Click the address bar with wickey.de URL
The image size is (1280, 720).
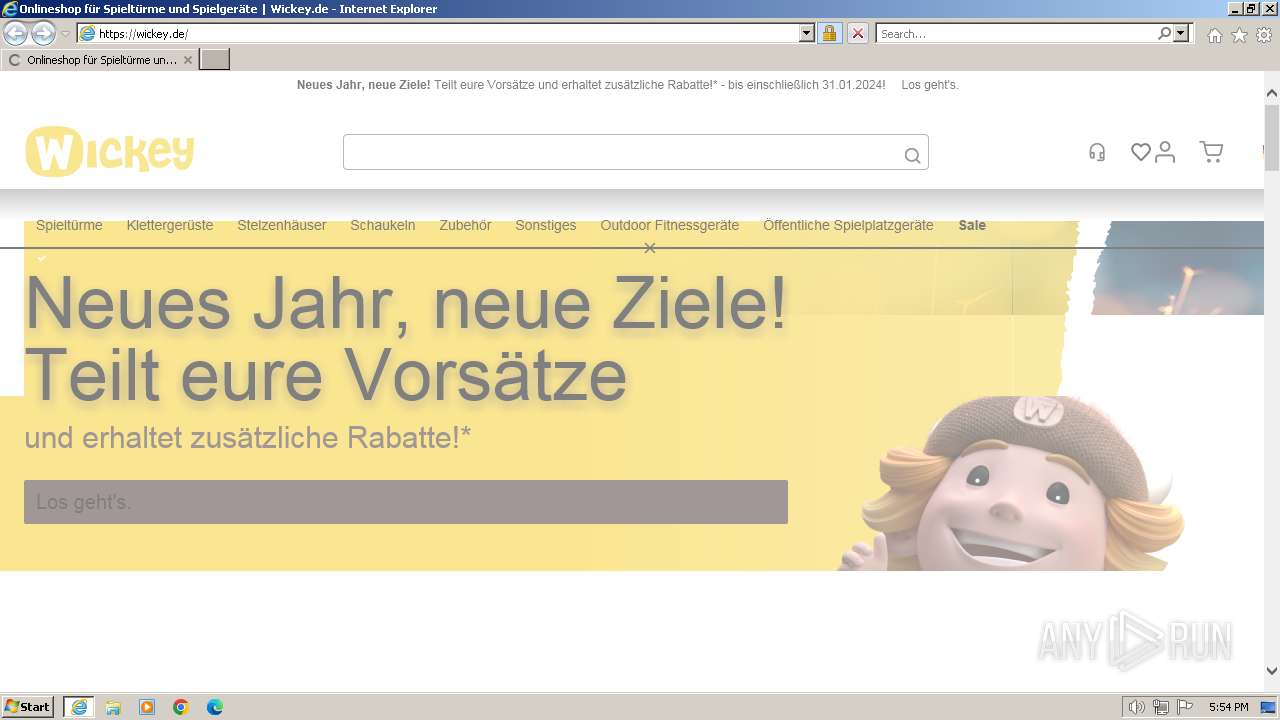[438, 33]
